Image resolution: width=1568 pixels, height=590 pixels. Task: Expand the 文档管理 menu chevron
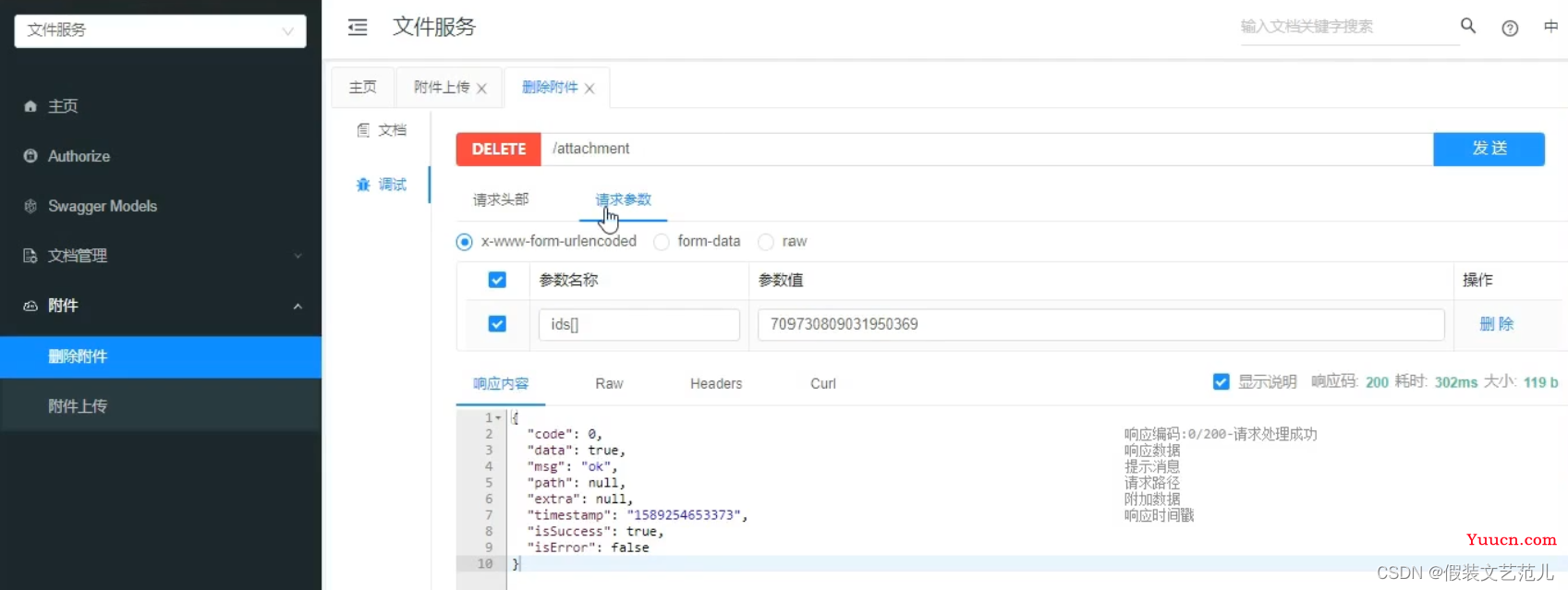tap(298, 256)
